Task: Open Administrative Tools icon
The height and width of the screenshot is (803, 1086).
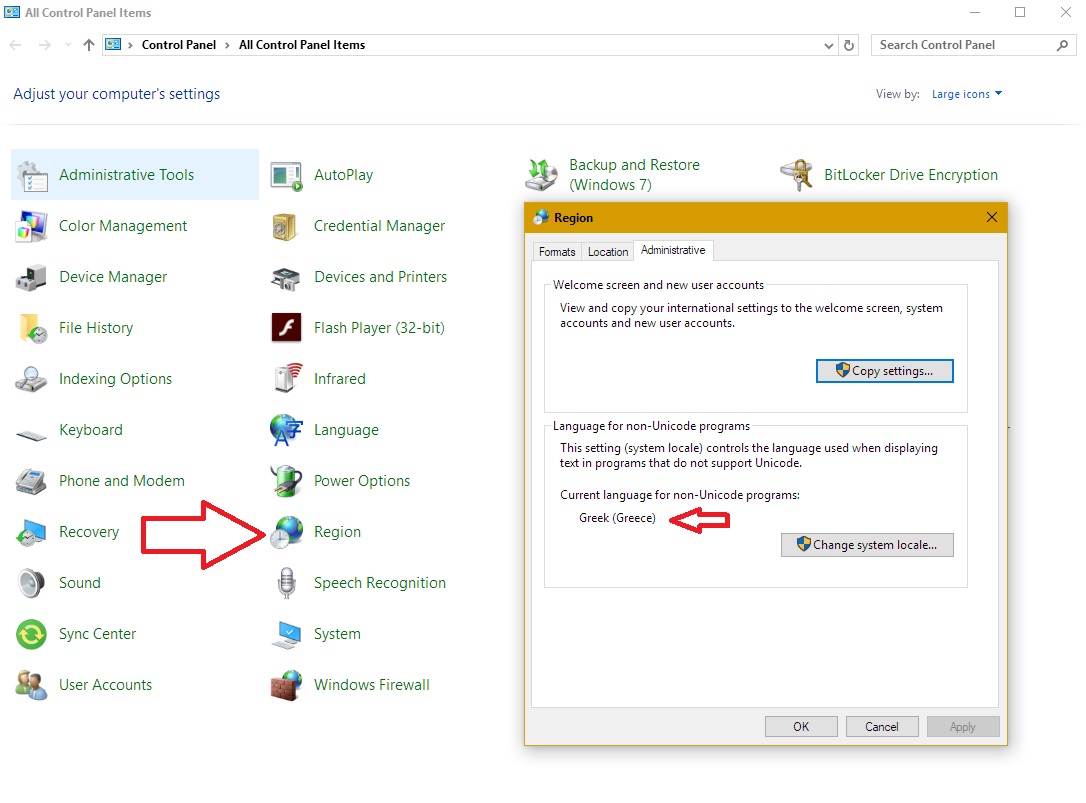Action: (32, 175)
